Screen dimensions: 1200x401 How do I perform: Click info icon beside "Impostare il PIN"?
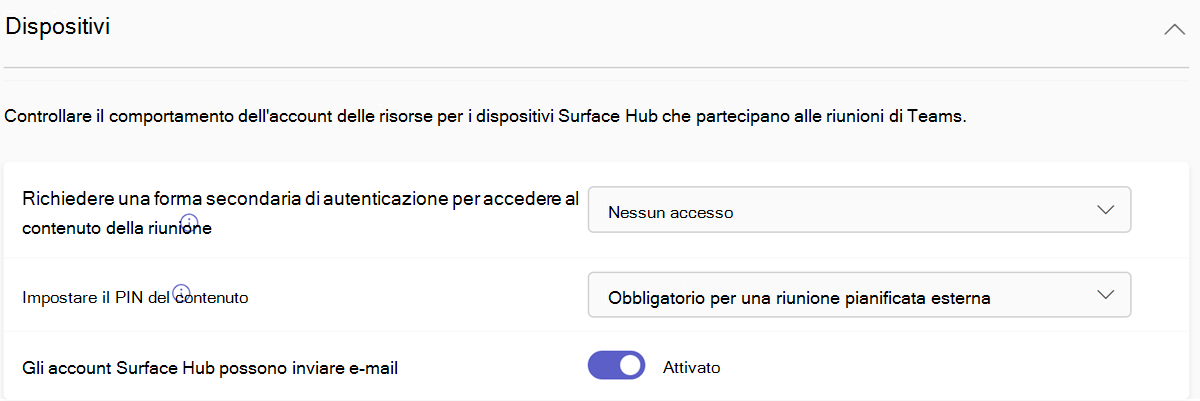[181, 292]
